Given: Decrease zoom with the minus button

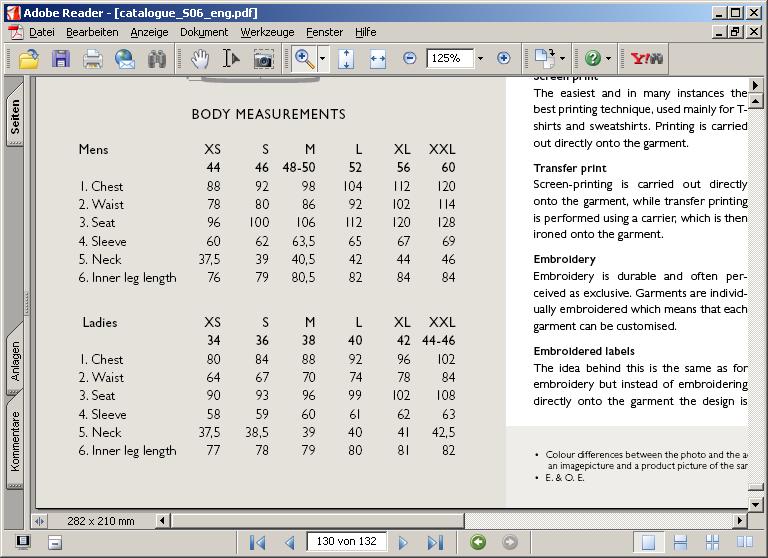Looking at the screenshot, I should (x=409, y=58).
